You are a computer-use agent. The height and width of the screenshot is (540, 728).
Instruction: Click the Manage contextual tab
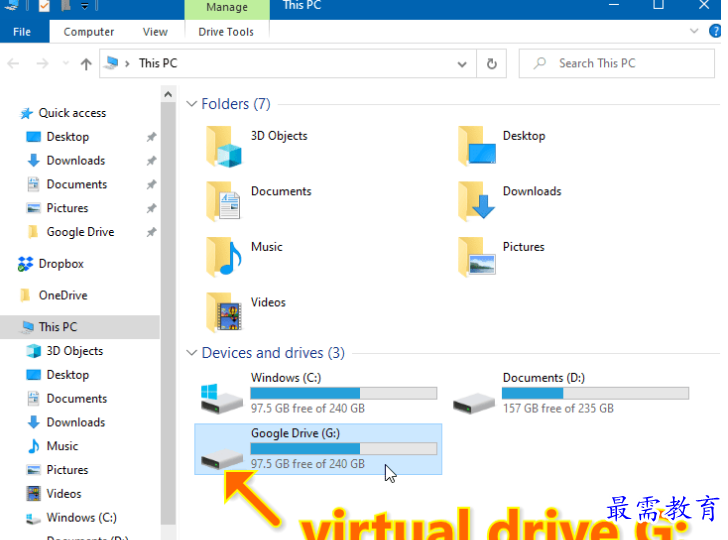click(227, 7)
